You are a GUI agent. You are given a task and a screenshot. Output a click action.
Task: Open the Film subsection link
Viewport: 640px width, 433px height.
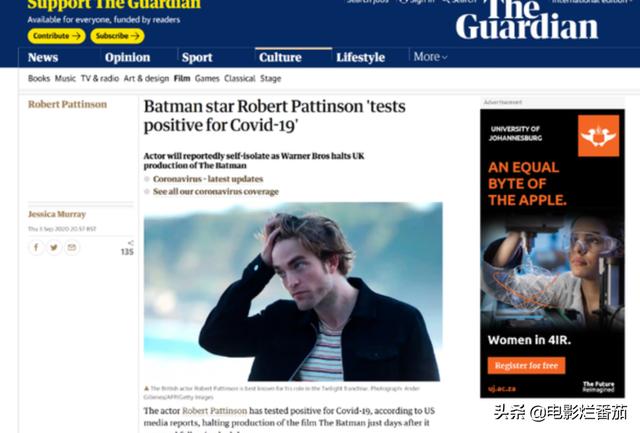click(182, 78)
